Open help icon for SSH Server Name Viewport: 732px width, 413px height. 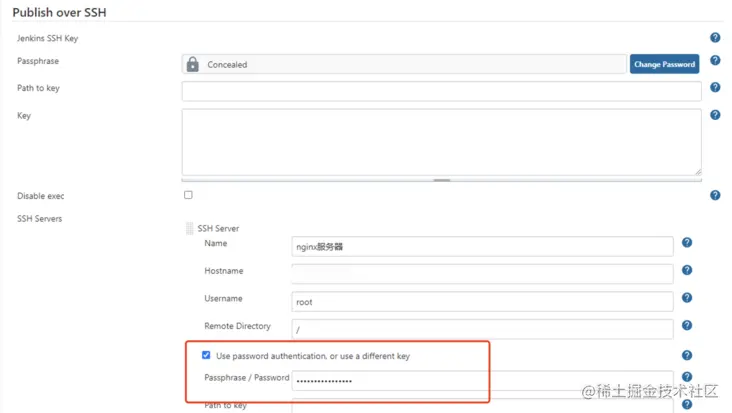(687, 242)
